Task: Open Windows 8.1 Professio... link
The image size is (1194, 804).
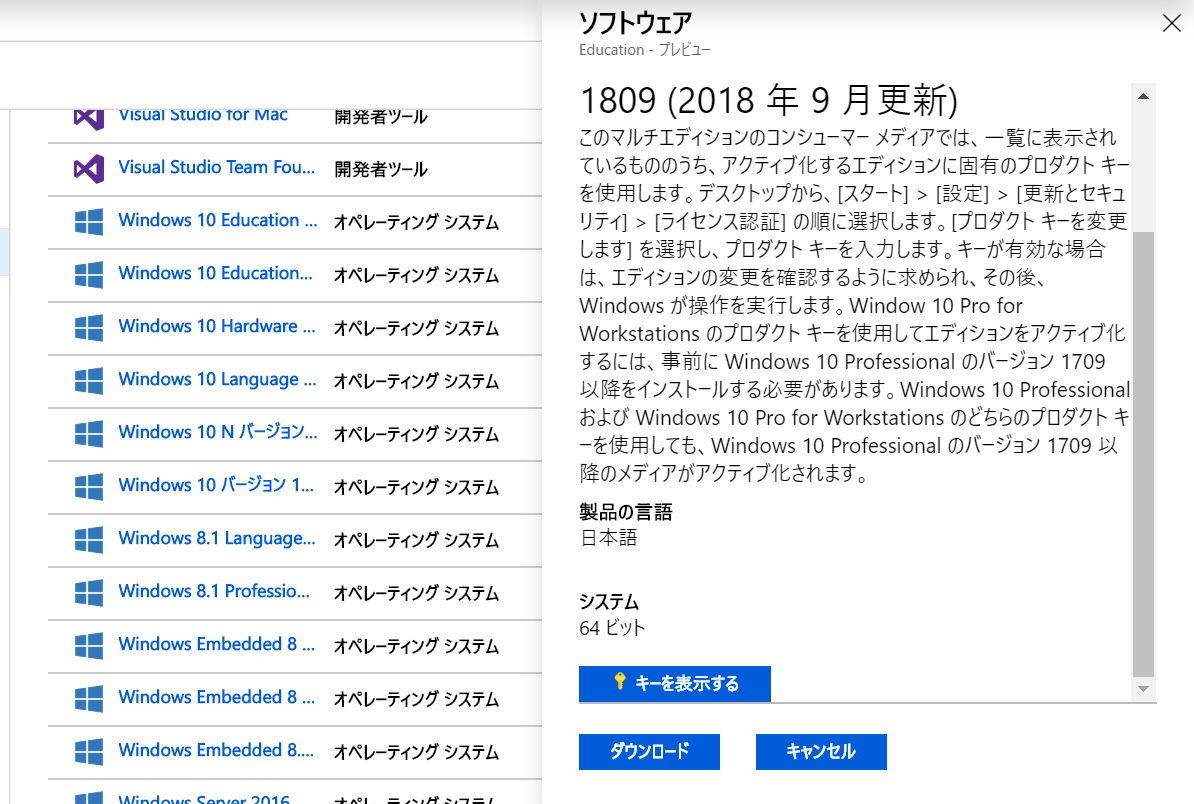Action: click(x=214, y=592)
